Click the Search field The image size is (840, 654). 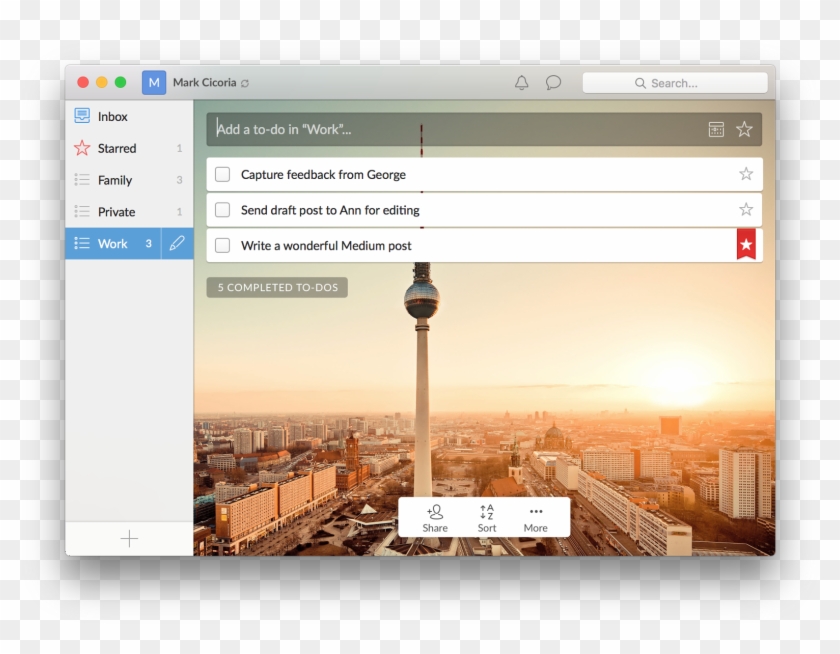677,83
